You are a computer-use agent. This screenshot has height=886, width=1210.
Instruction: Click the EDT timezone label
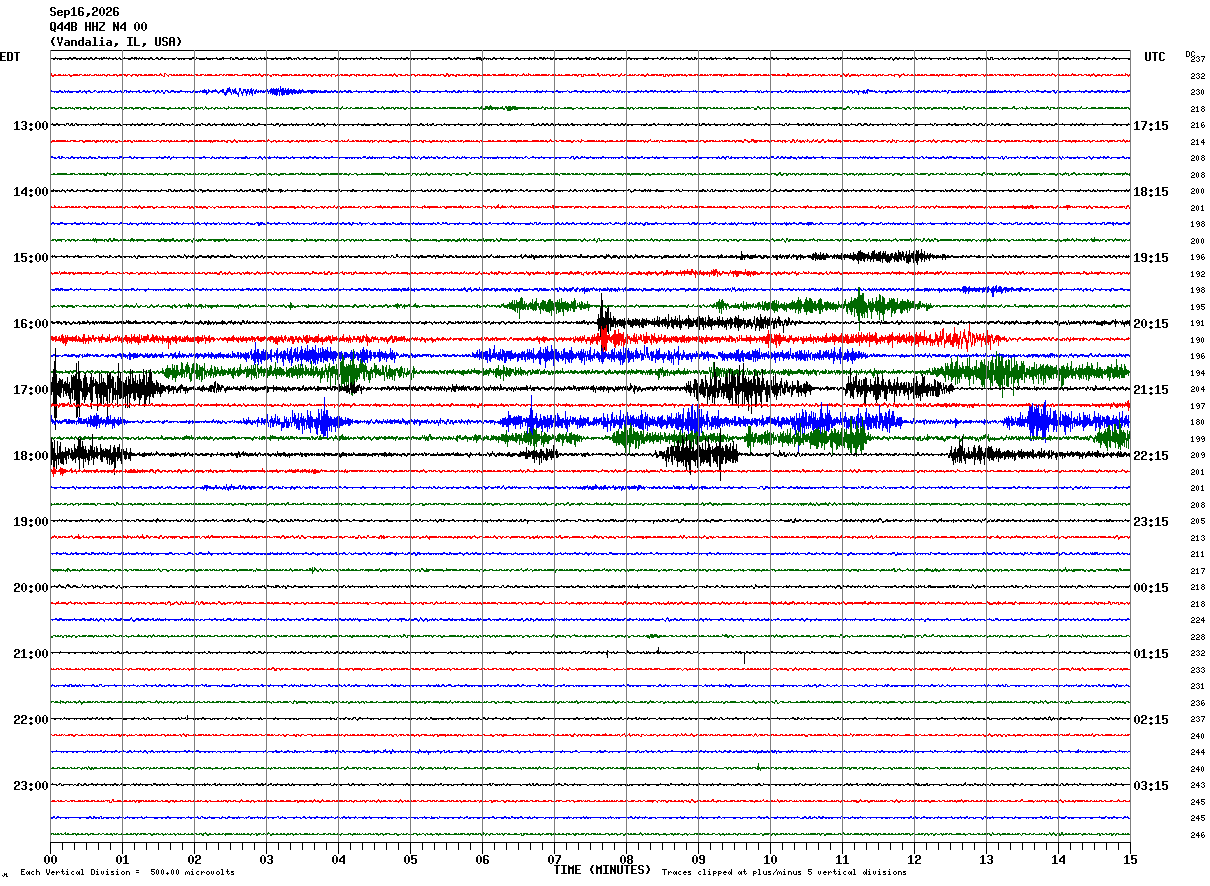pyautogui.click(x=9, y=57)
